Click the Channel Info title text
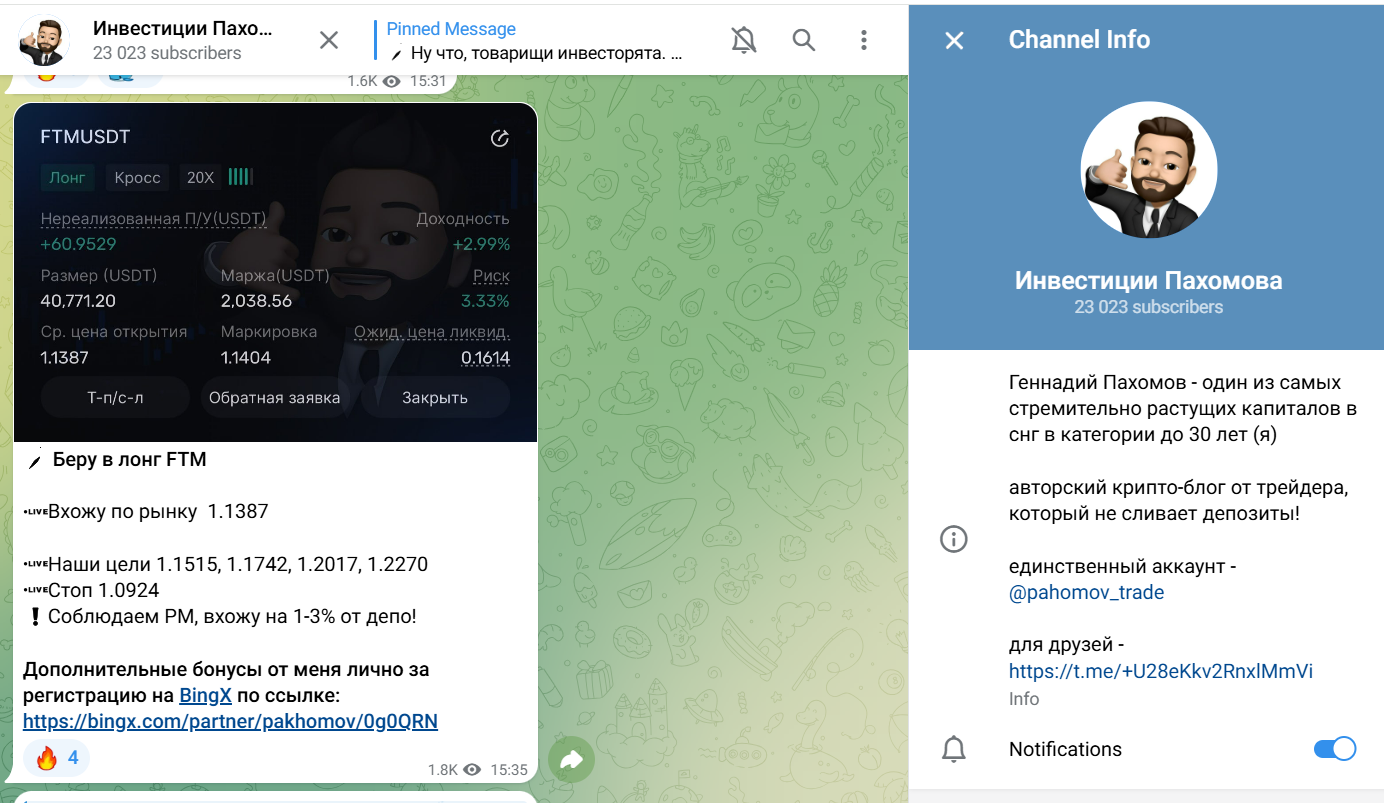Screen dimensions: 1384x803 point(1079,40)
